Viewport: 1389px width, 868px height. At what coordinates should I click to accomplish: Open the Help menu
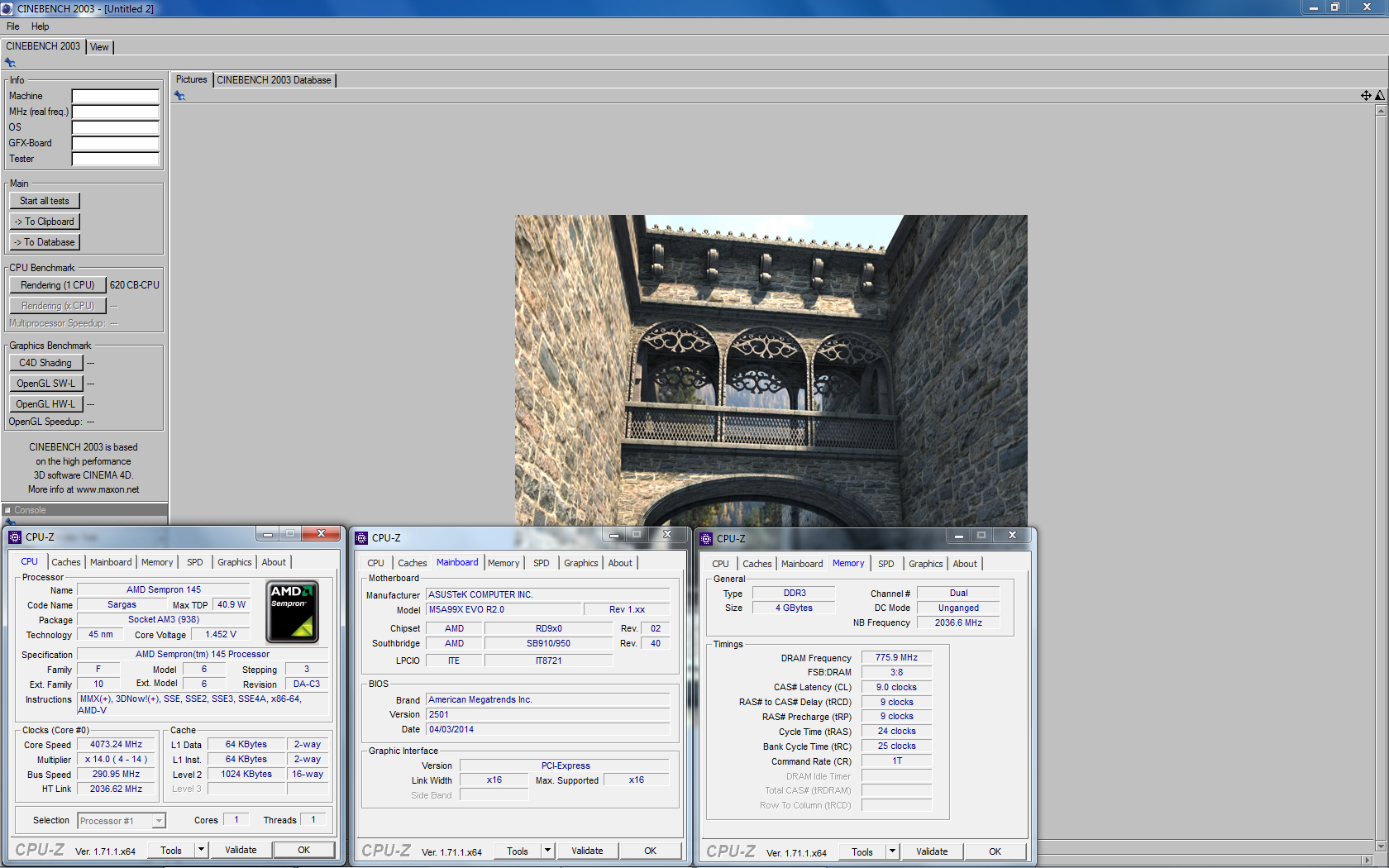[40, 26]
